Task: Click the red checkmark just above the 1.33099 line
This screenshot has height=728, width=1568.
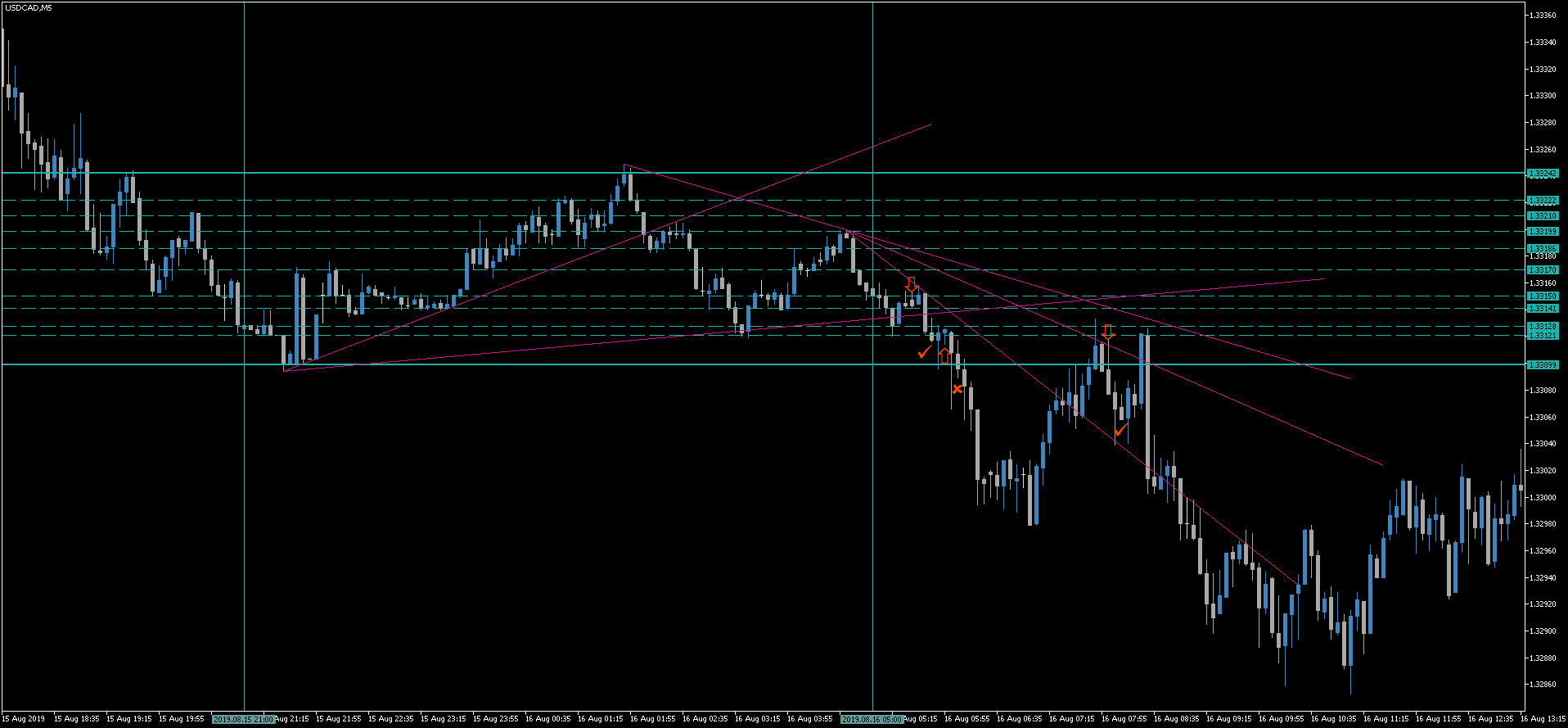Action: click(925, 351)
